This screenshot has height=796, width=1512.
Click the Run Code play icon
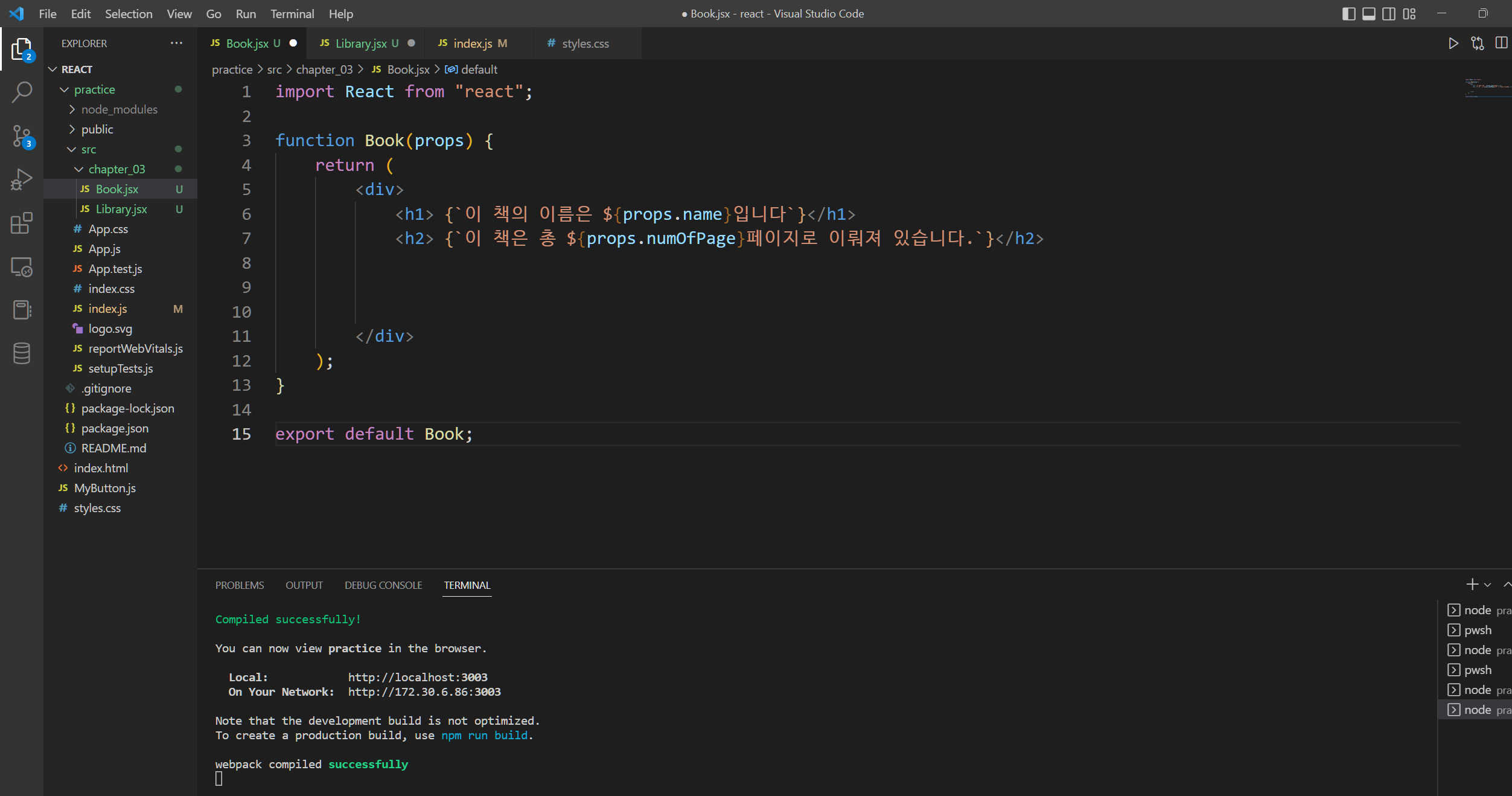[x=1453, y=43]
